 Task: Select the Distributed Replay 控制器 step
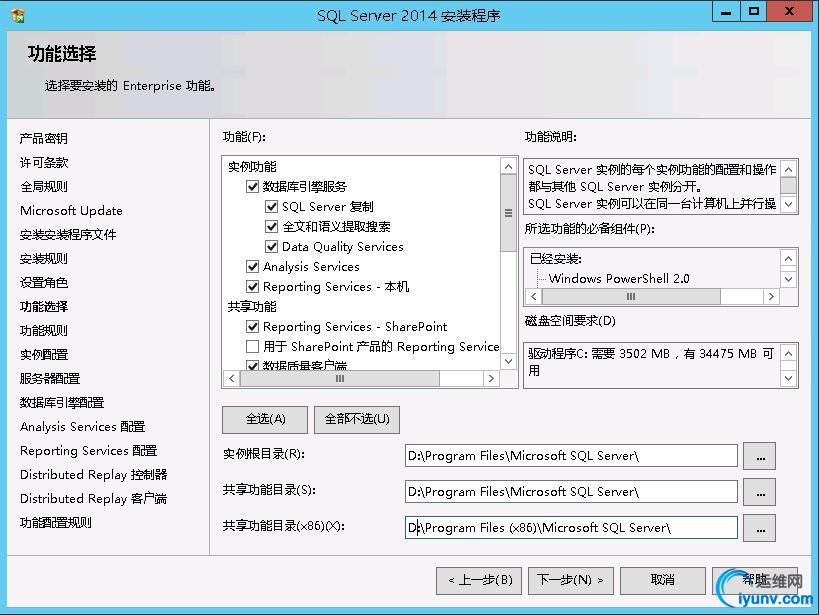click(93, 475)
